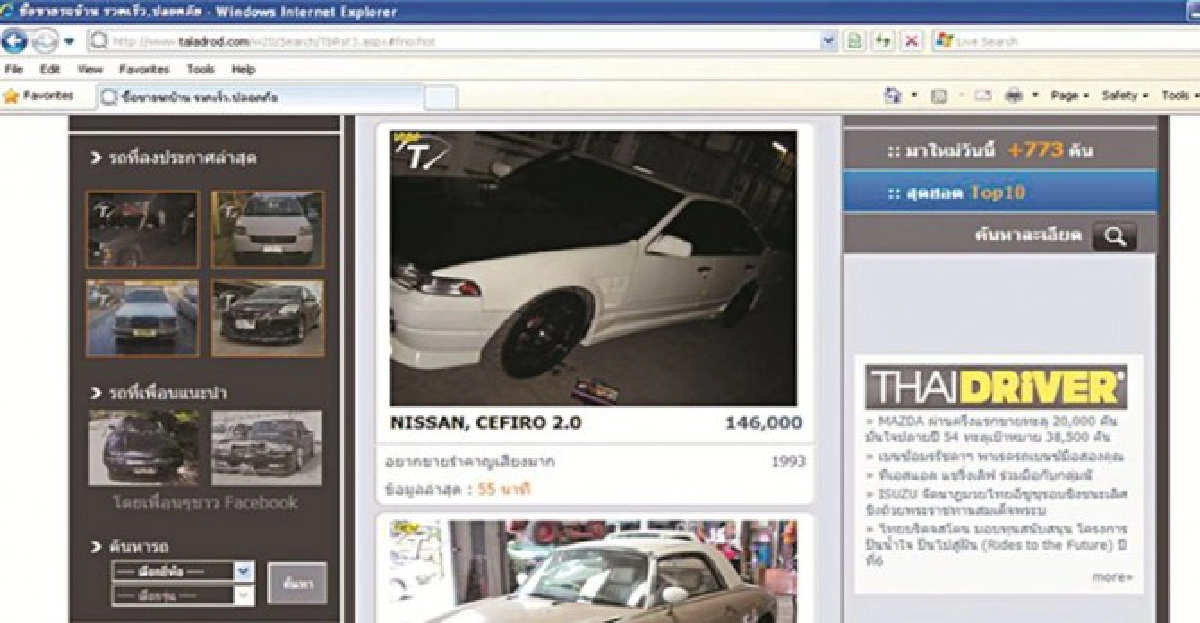The width and height of the screenshot is (1200, 623).
Task: Open the Top10 hottest cars banner
Action: tap(1000, 192)
